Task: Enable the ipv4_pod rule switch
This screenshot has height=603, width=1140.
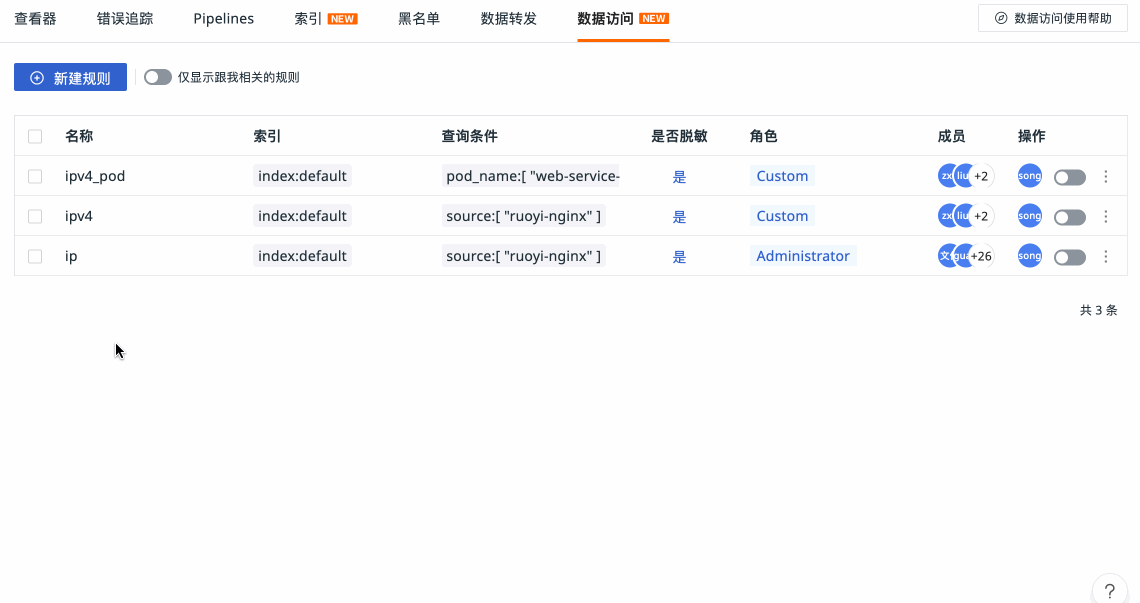Action: click(1069, 177)
